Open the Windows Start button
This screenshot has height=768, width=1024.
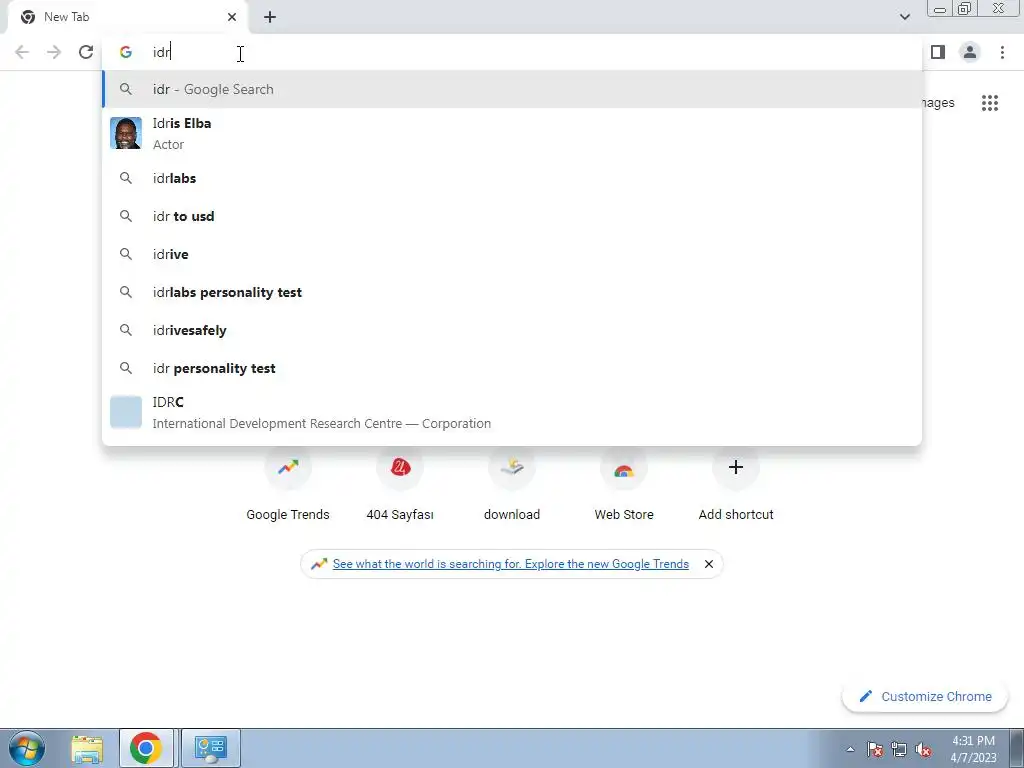pyautogui.click(x=27, y=748)
